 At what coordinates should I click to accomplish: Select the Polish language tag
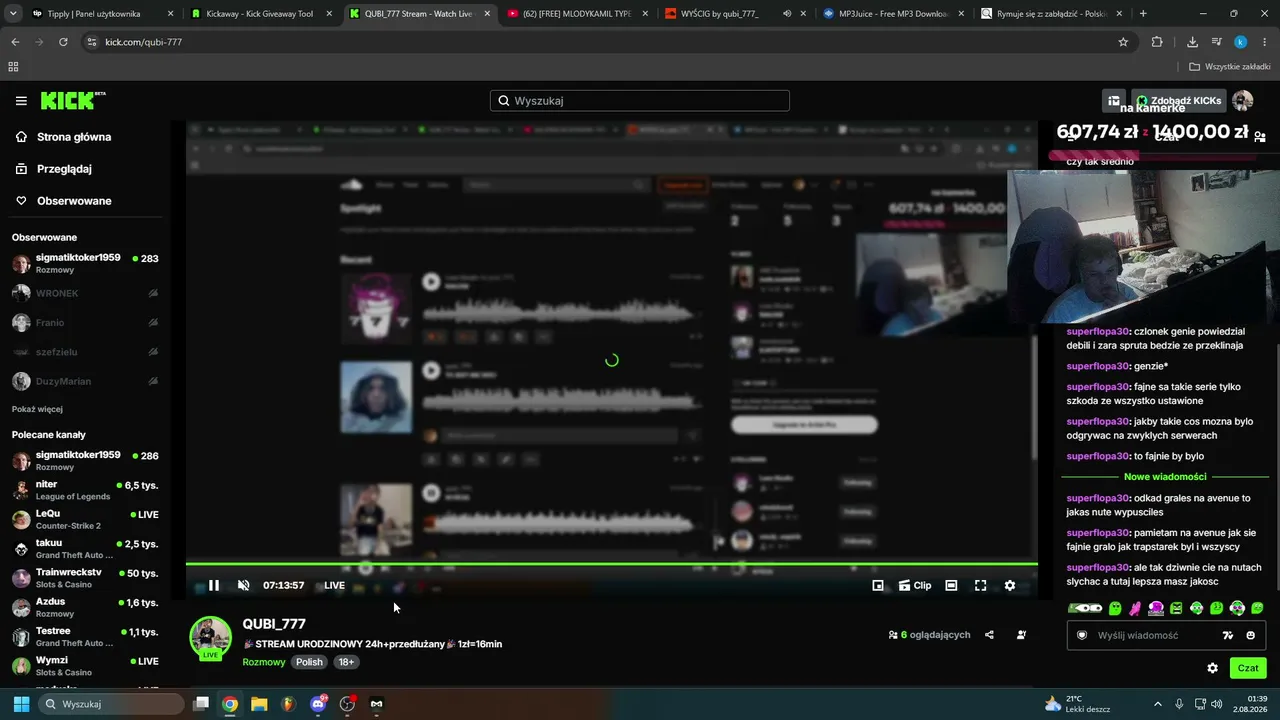tap(309, 662)
